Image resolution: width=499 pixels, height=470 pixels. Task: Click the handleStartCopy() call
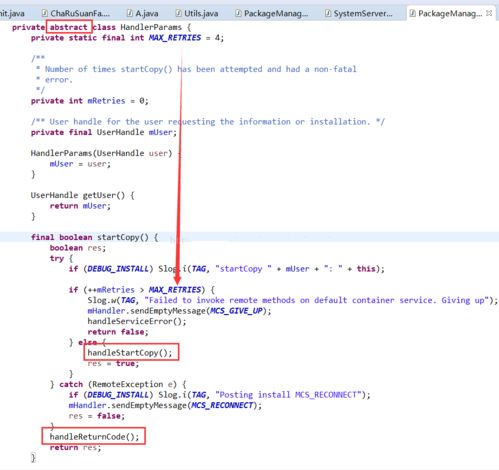[130, 353]
